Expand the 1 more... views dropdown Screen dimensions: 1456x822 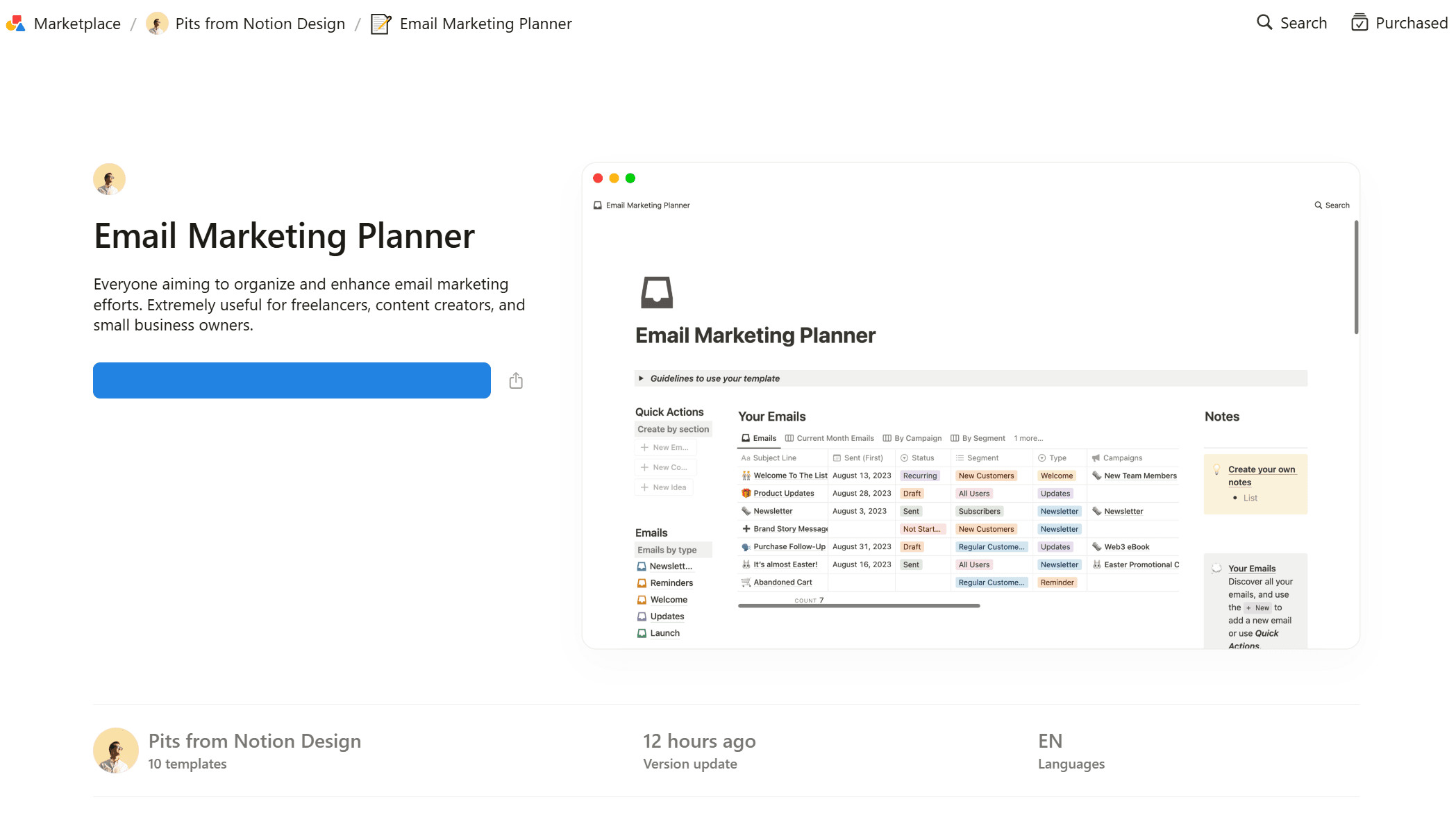click(1028, 438)
